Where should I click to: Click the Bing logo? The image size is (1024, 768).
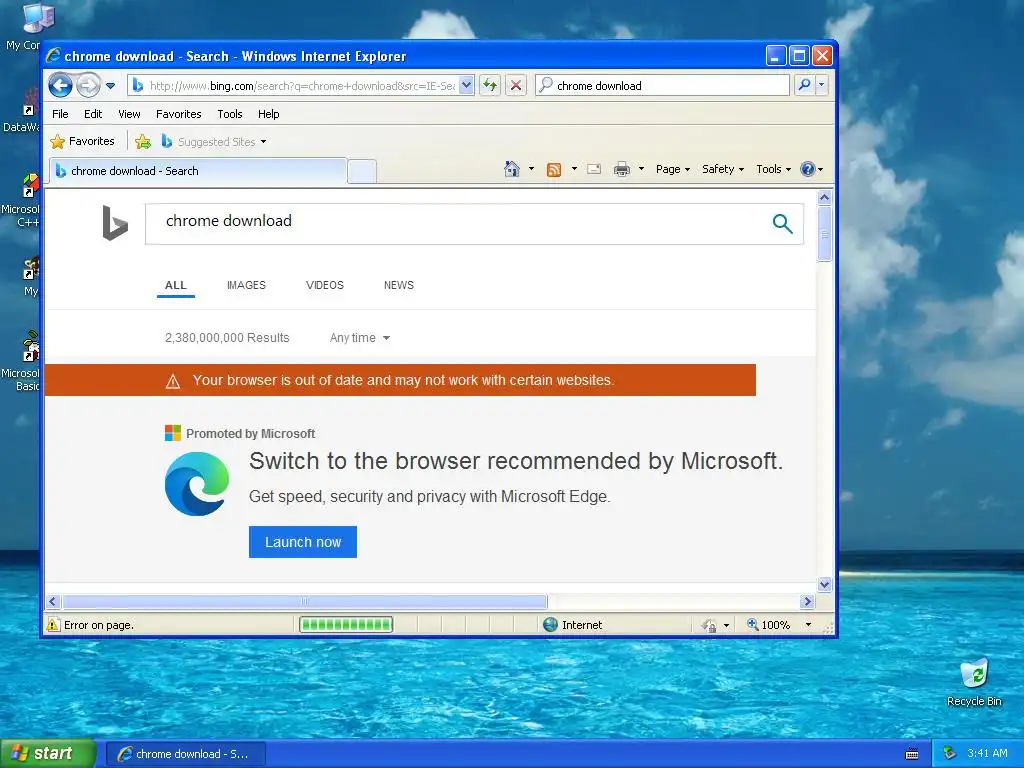[115, 223]
